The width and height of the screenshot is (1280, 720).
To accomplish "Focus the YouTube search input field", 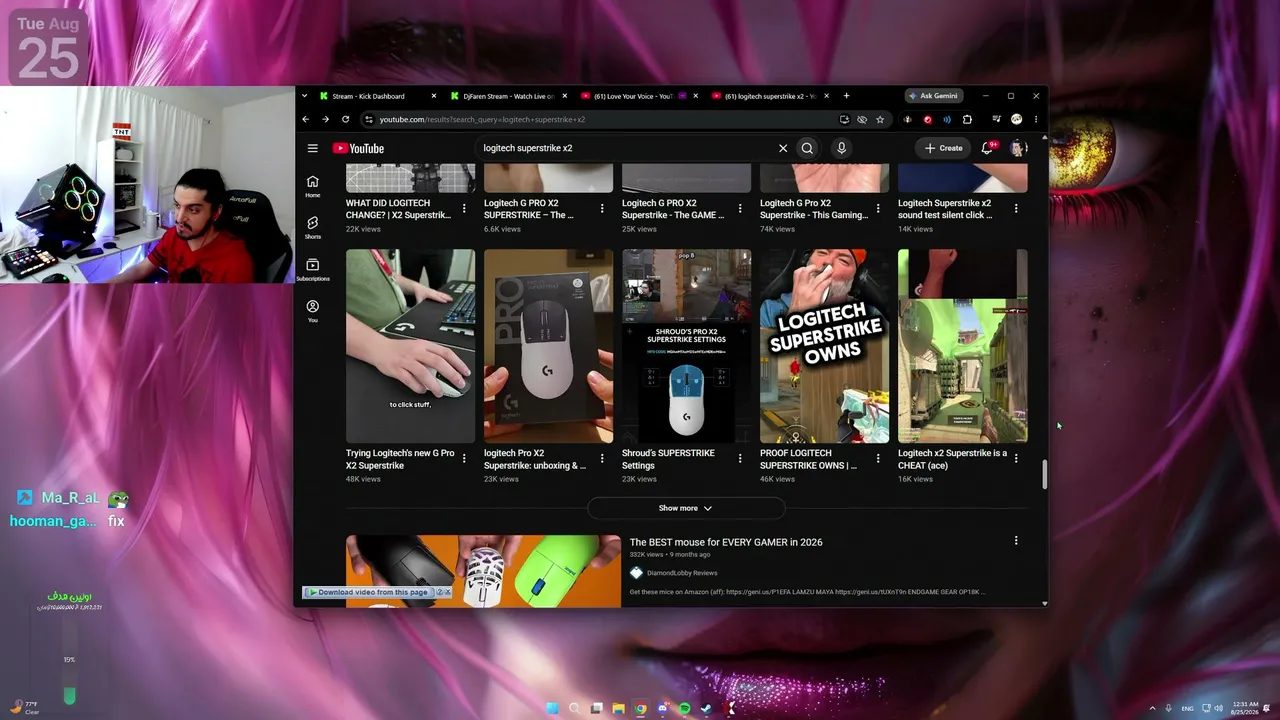I will [626, 148].
